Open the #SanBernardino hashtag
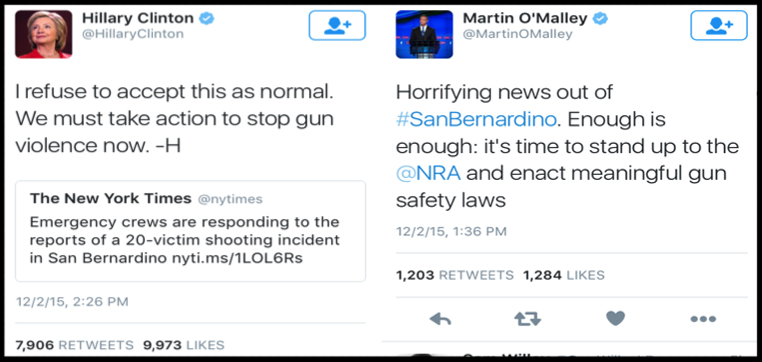 tap(476, 120)
